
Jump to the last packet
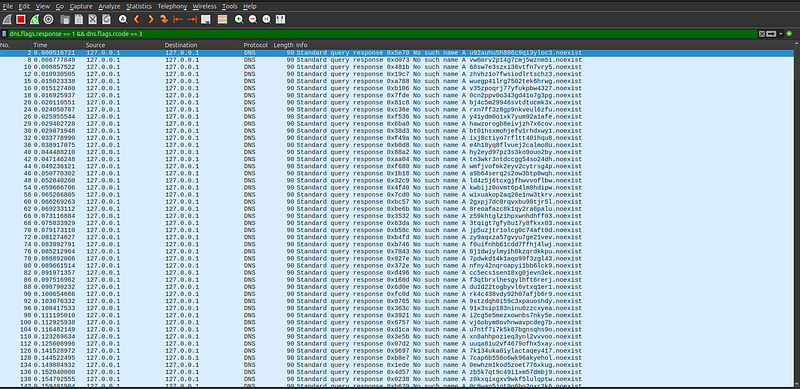[192, 19]
